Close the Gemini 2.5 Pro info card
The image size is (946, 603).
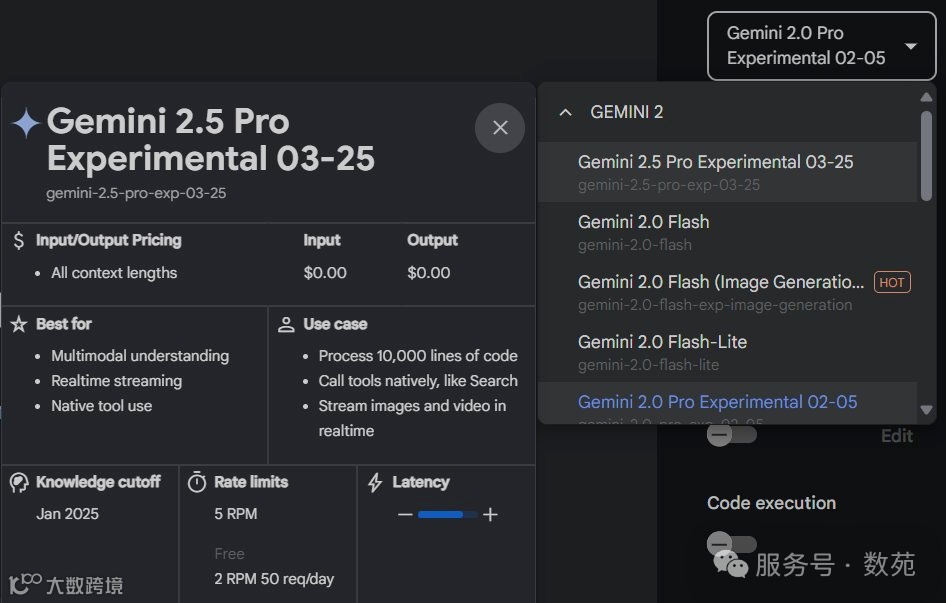(x=500, y=127)
